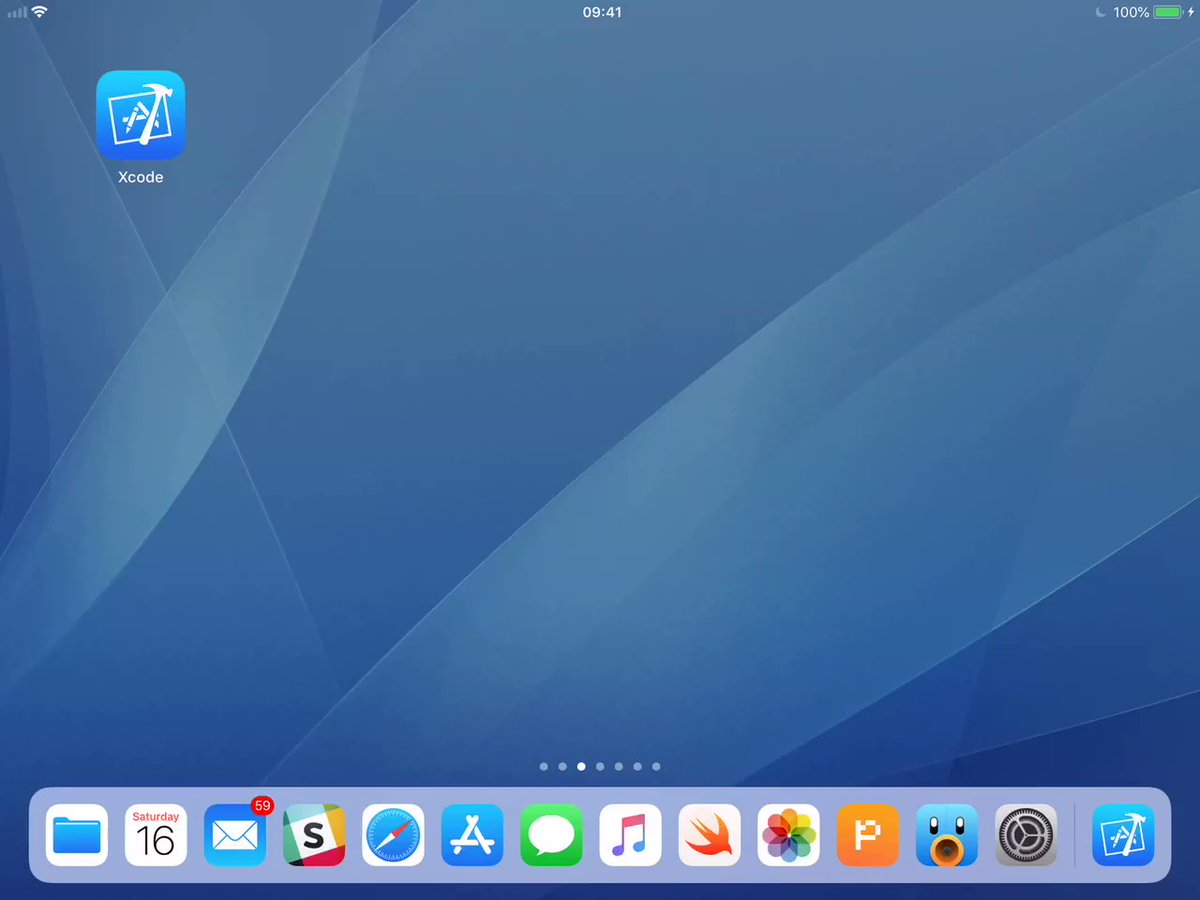Launch Tweetbot from the dock

point(947,835)
